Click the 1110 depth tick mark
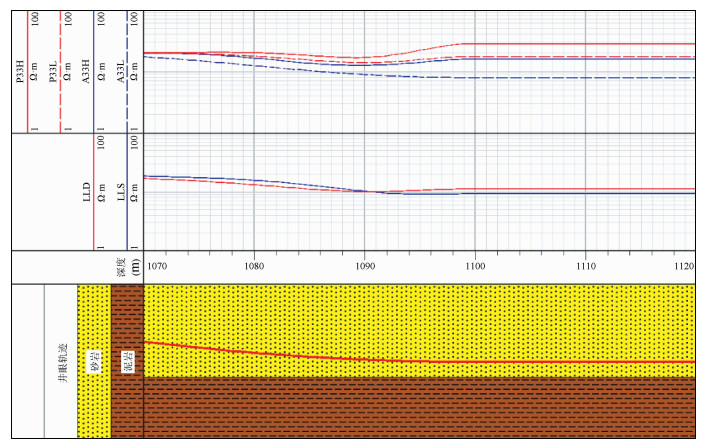This screenshot has width=708, height=446. click(x=585, y=267)
